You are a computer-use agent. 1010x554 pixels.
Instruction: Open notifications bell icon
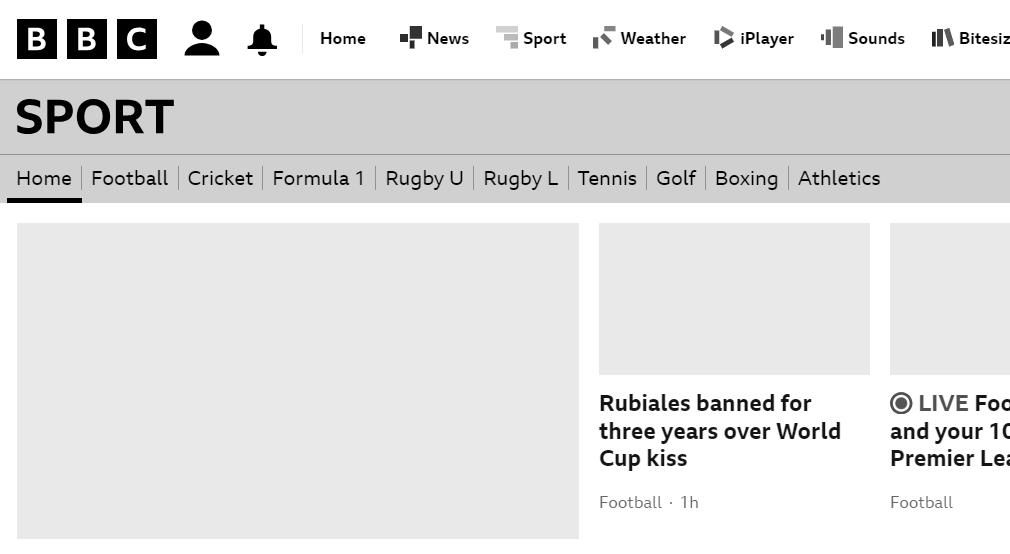point(262,40)
